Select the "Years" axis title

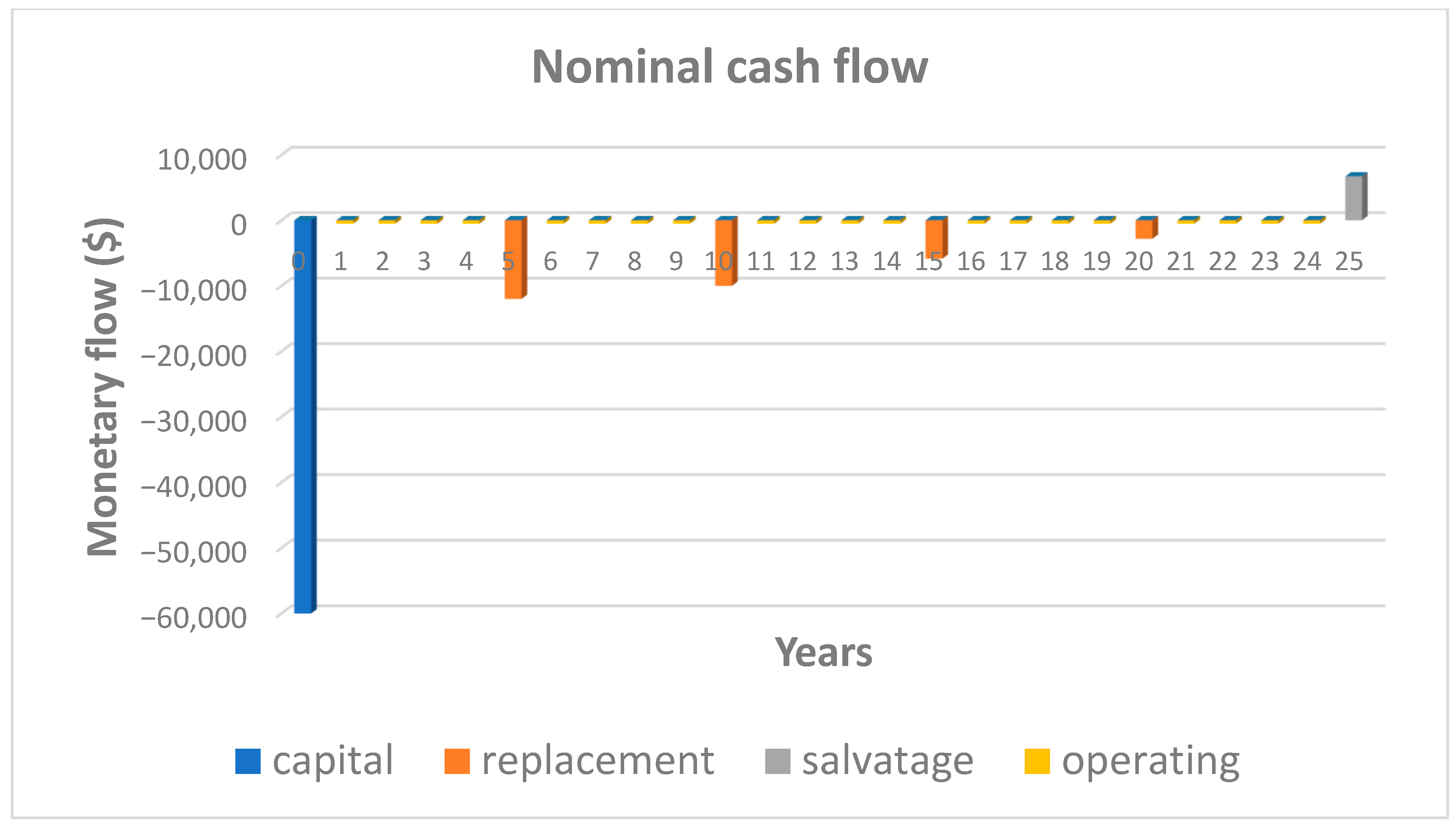pos(823,652)
